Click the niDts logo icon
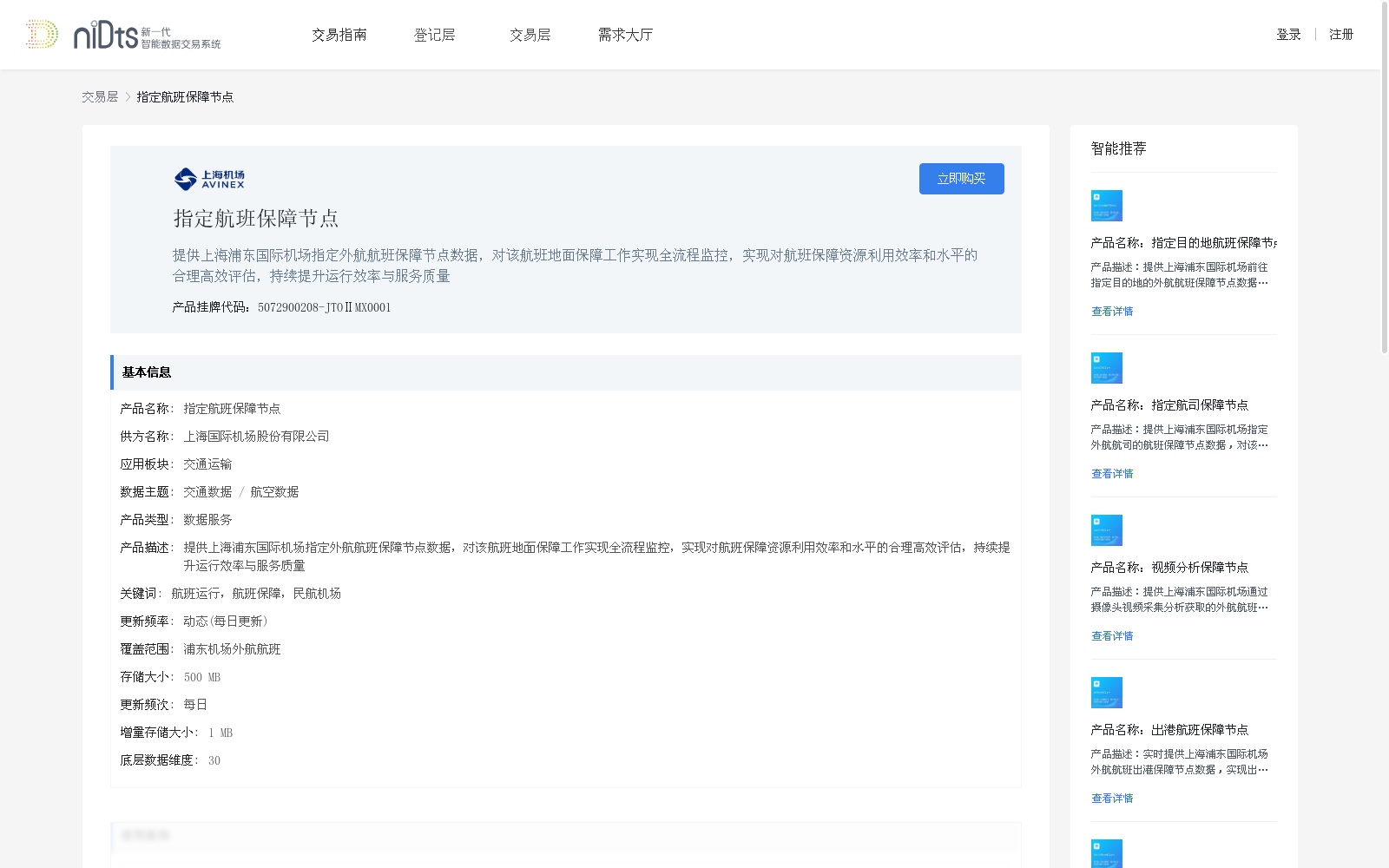 pyautogui.click(x=123, y=35)
